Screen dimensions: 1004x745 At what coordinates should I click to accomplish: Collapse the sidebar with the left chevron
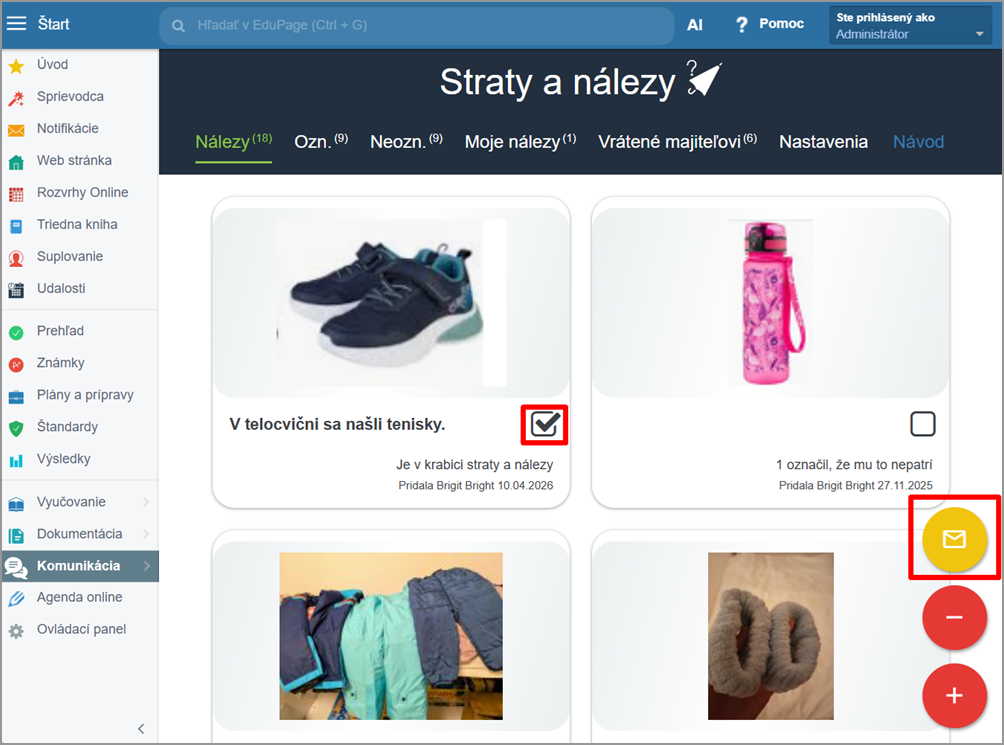pyautogui.click(x=141, y=728)
